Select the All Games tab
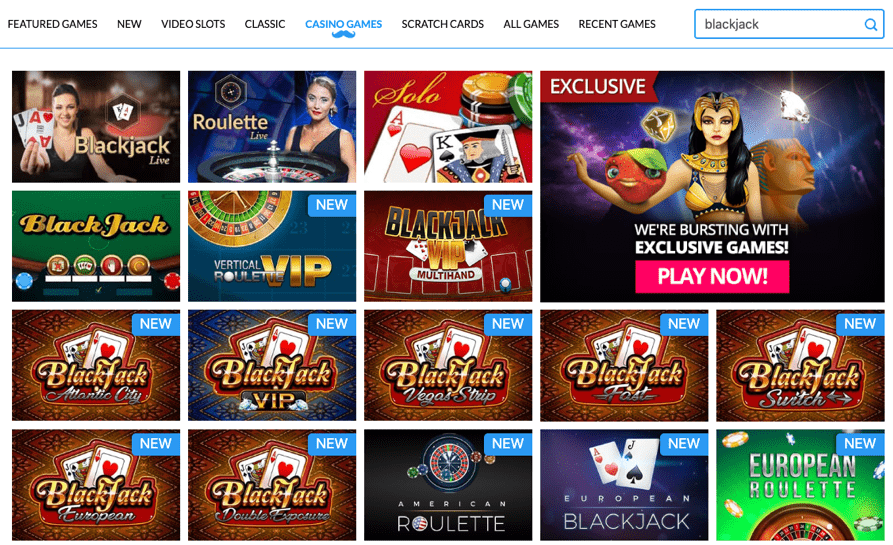This screenshot has width=893, height=545. coord(531,24)
